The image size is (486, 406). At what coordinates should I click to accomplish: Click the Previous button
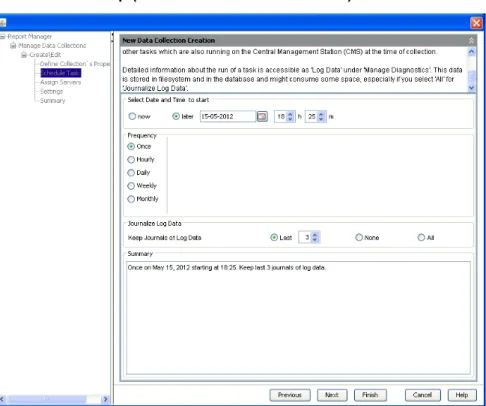click(290, 395)
